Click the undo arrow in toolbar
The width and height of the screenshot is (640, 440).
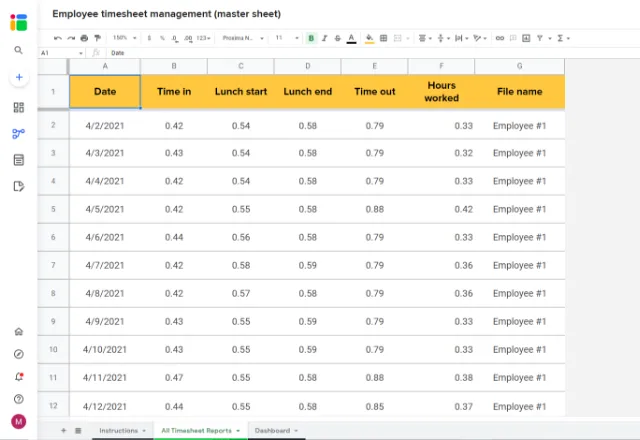(x=57, y=38)
